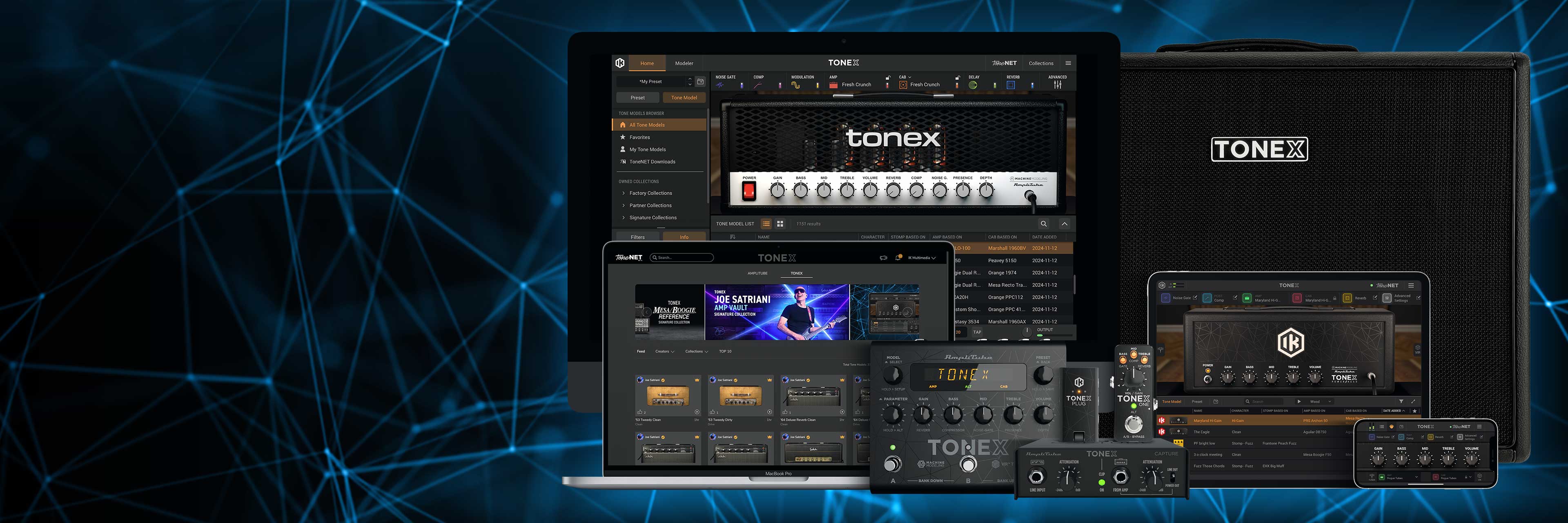
Task: Open the Advanced settings mixer icon
Action: pos(1057,85)
